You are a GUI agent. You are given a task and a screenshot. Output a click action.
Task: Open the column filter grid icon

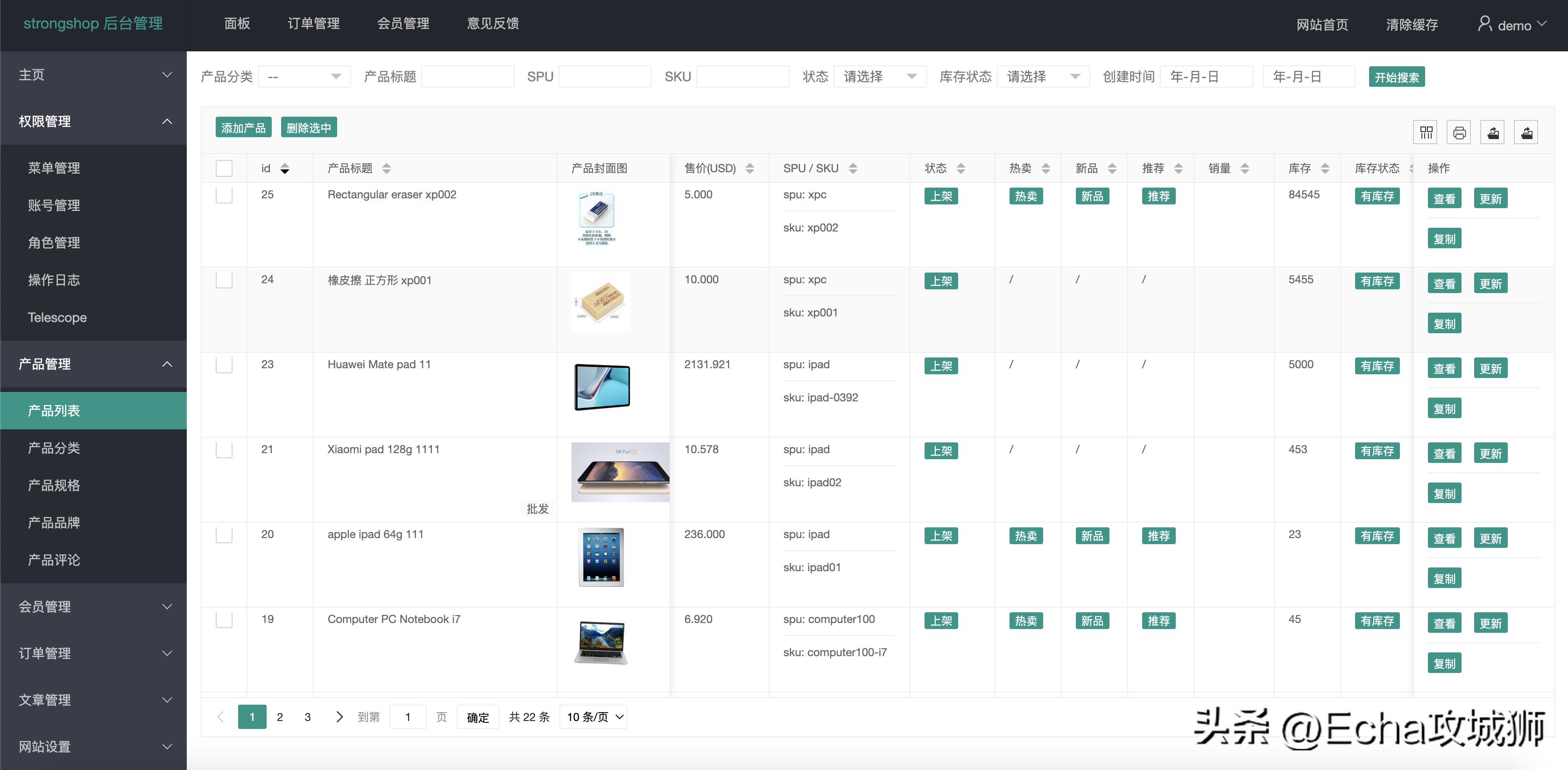click(1426, 133)
